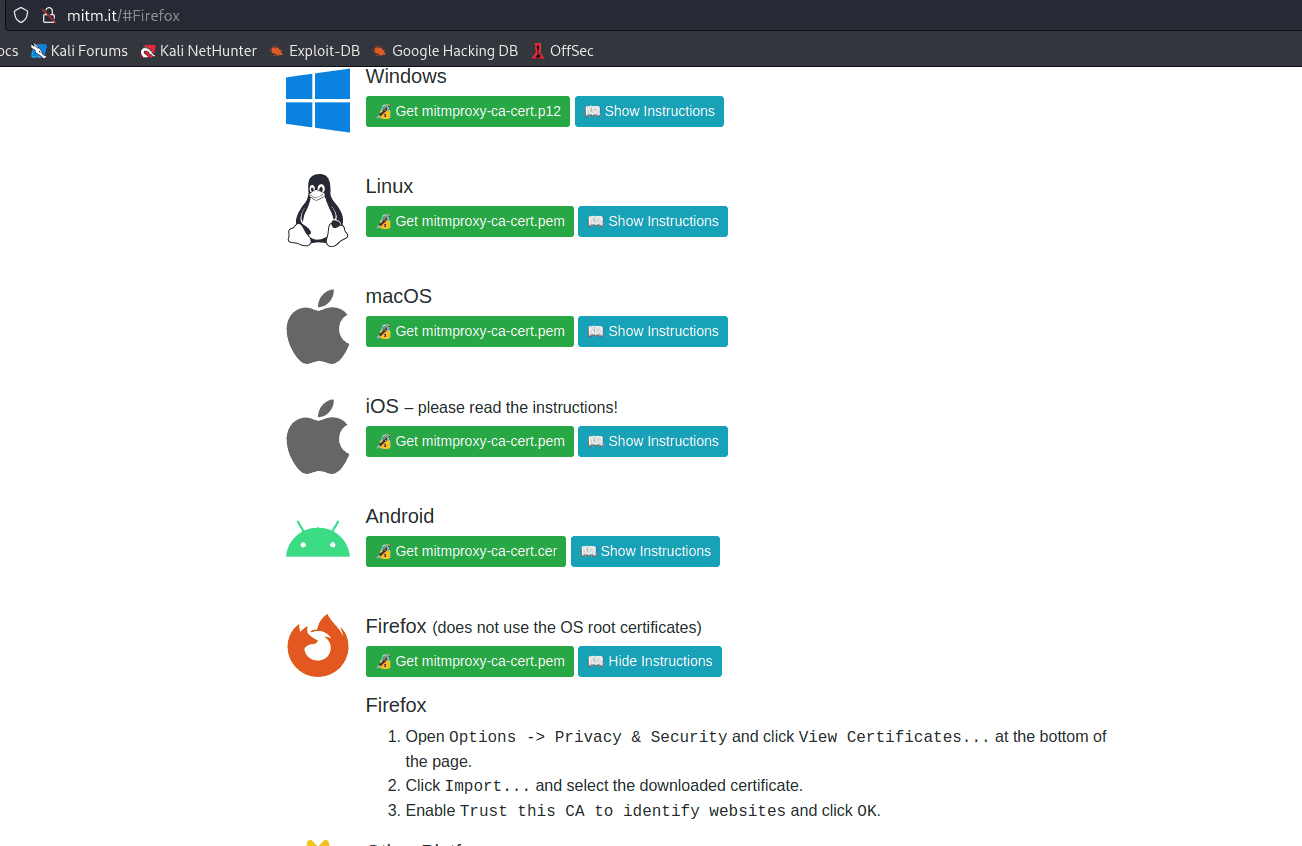Viewport: 1302px width, 846px height.
Task: Download the Firefox mitmproxy-ca-cert.pem certificate
Action: coord(470,662)
